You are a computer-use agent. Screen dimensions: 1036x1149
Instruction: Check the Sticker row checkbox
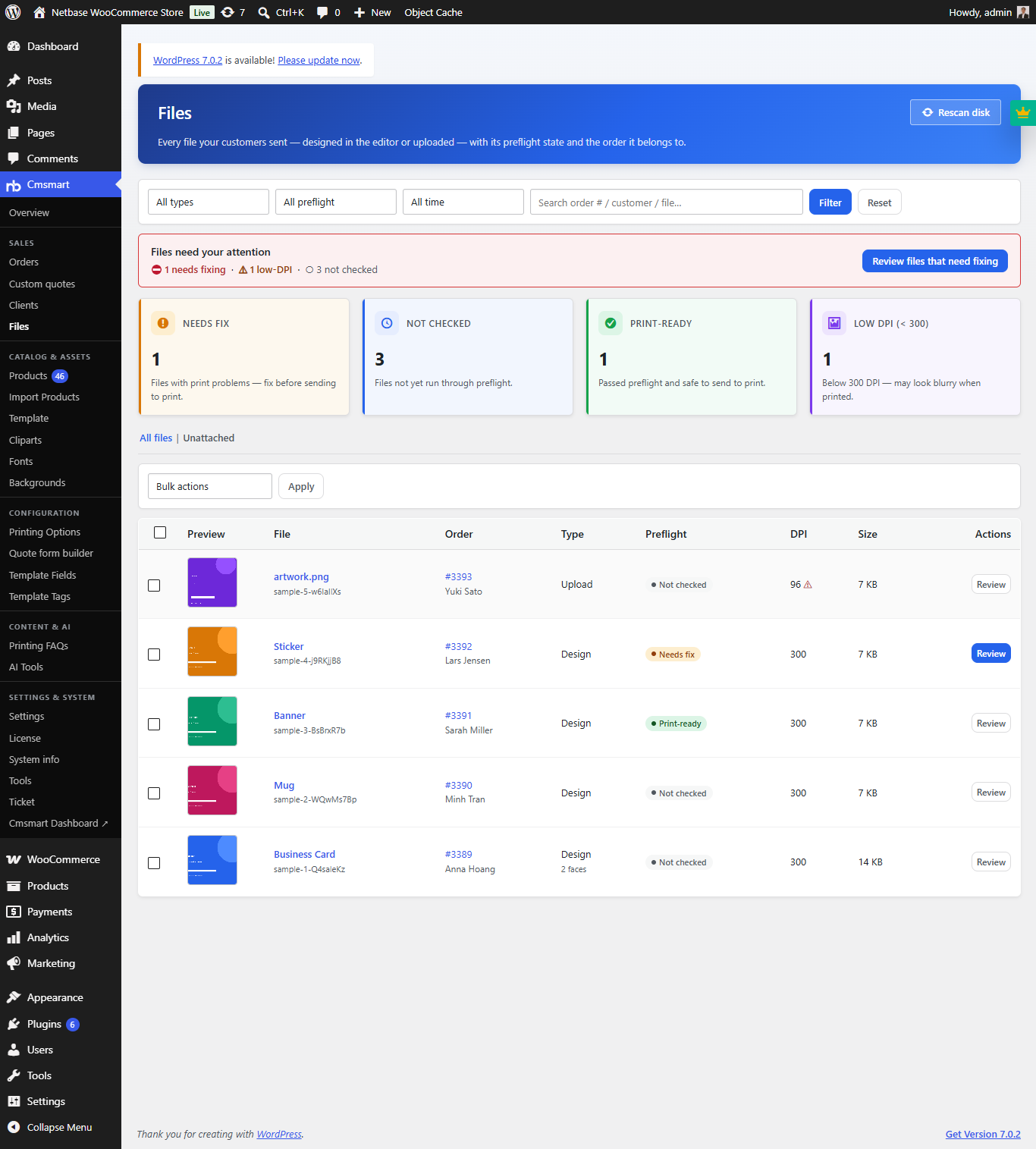point(154,655)
